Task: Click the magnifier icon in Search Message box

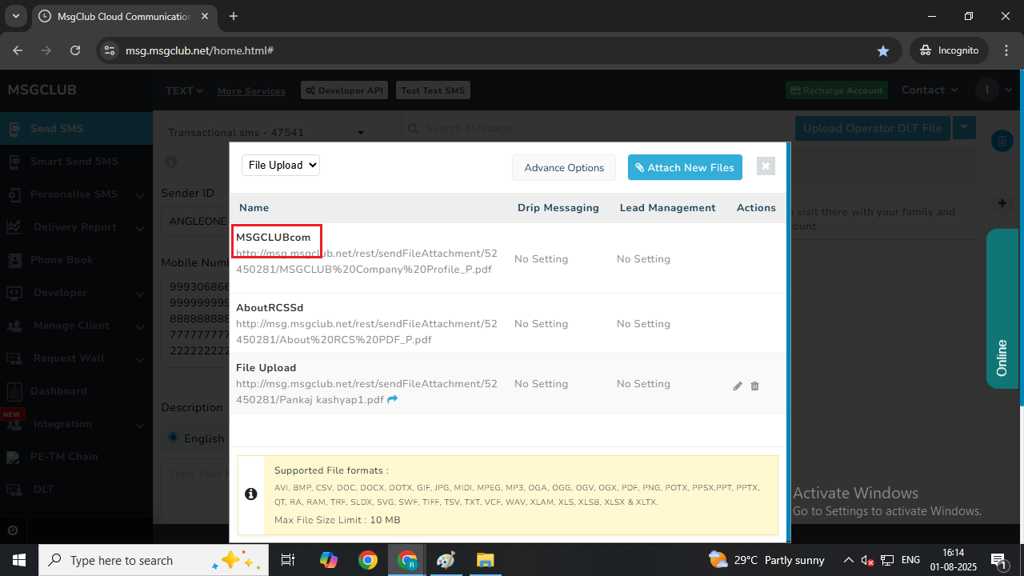Action: tap(413, 129)
